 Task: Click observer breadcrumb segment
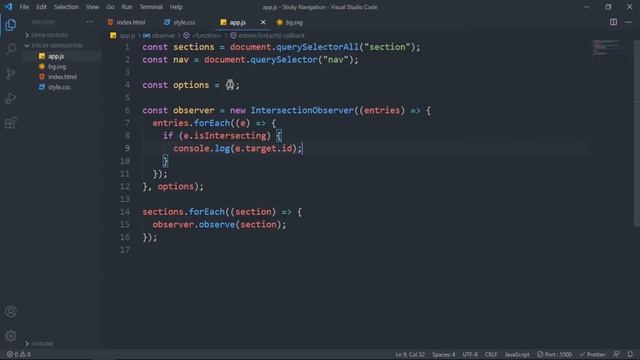pos(163,36)
